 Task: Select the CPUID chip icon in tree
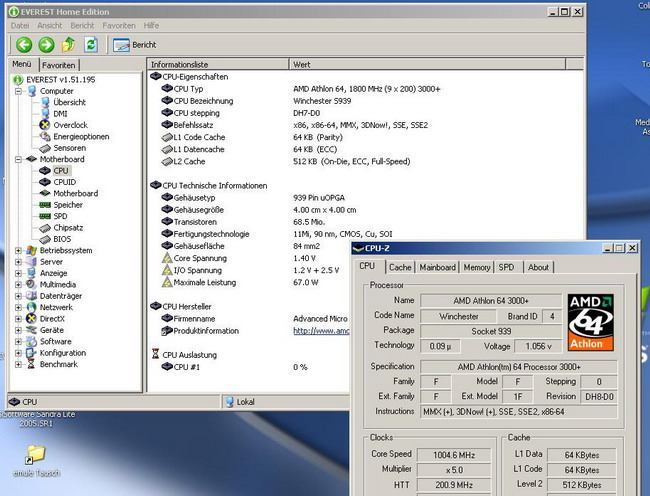coord(45,182)
